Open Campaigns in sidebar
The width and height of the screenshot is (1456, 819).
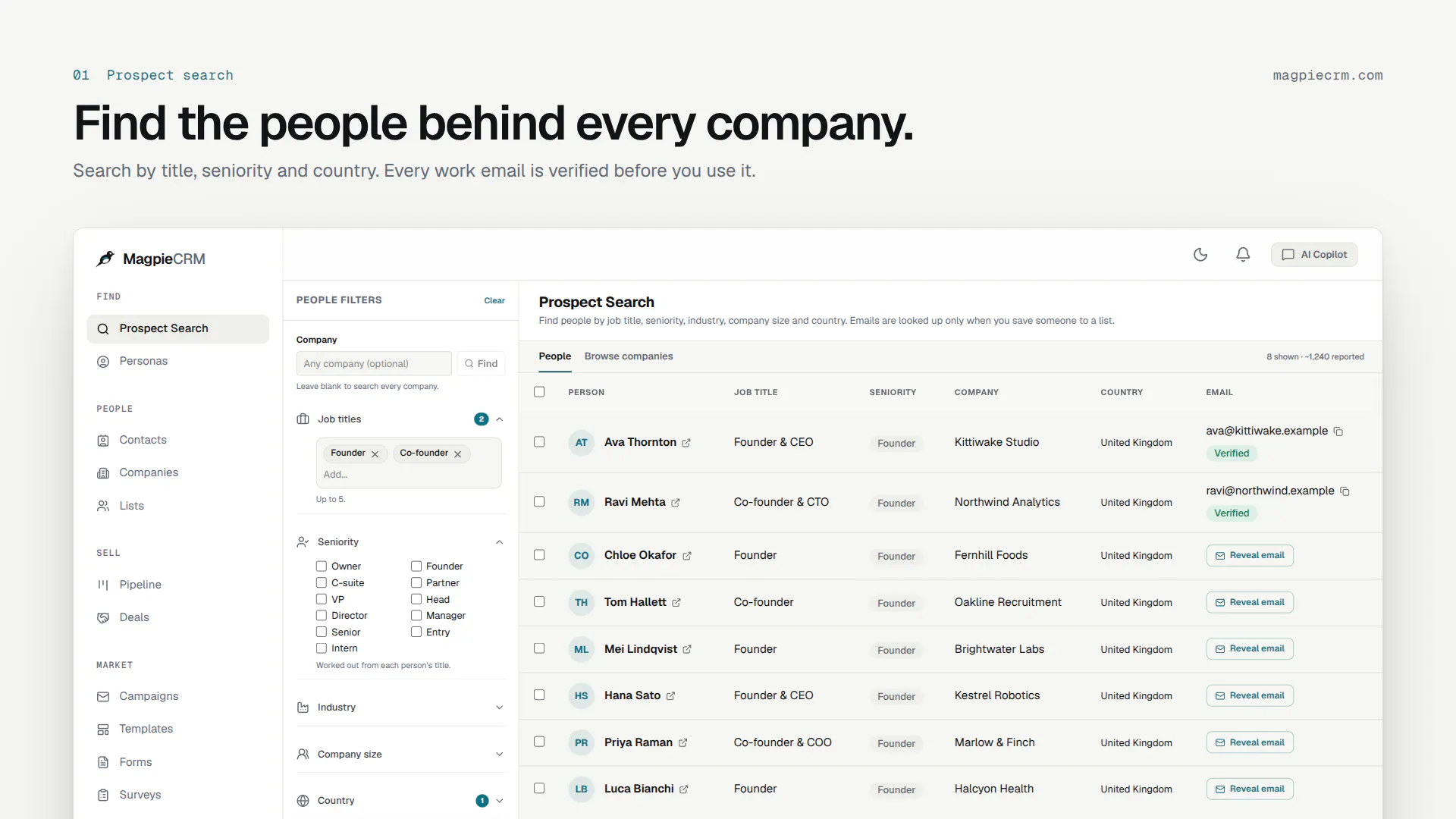click(x=178, y=697)
